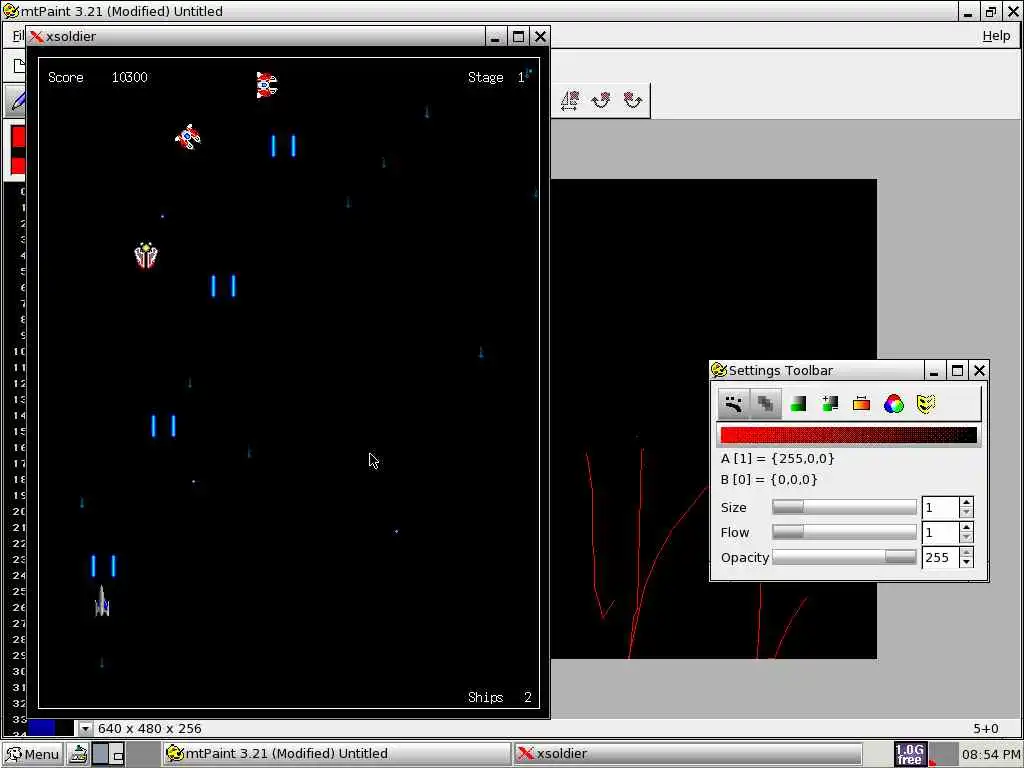Click the rotate selection anticlockwise icon
Image resolution: width=1024 pixels, height=768 pixels.
tap(632, 101)
